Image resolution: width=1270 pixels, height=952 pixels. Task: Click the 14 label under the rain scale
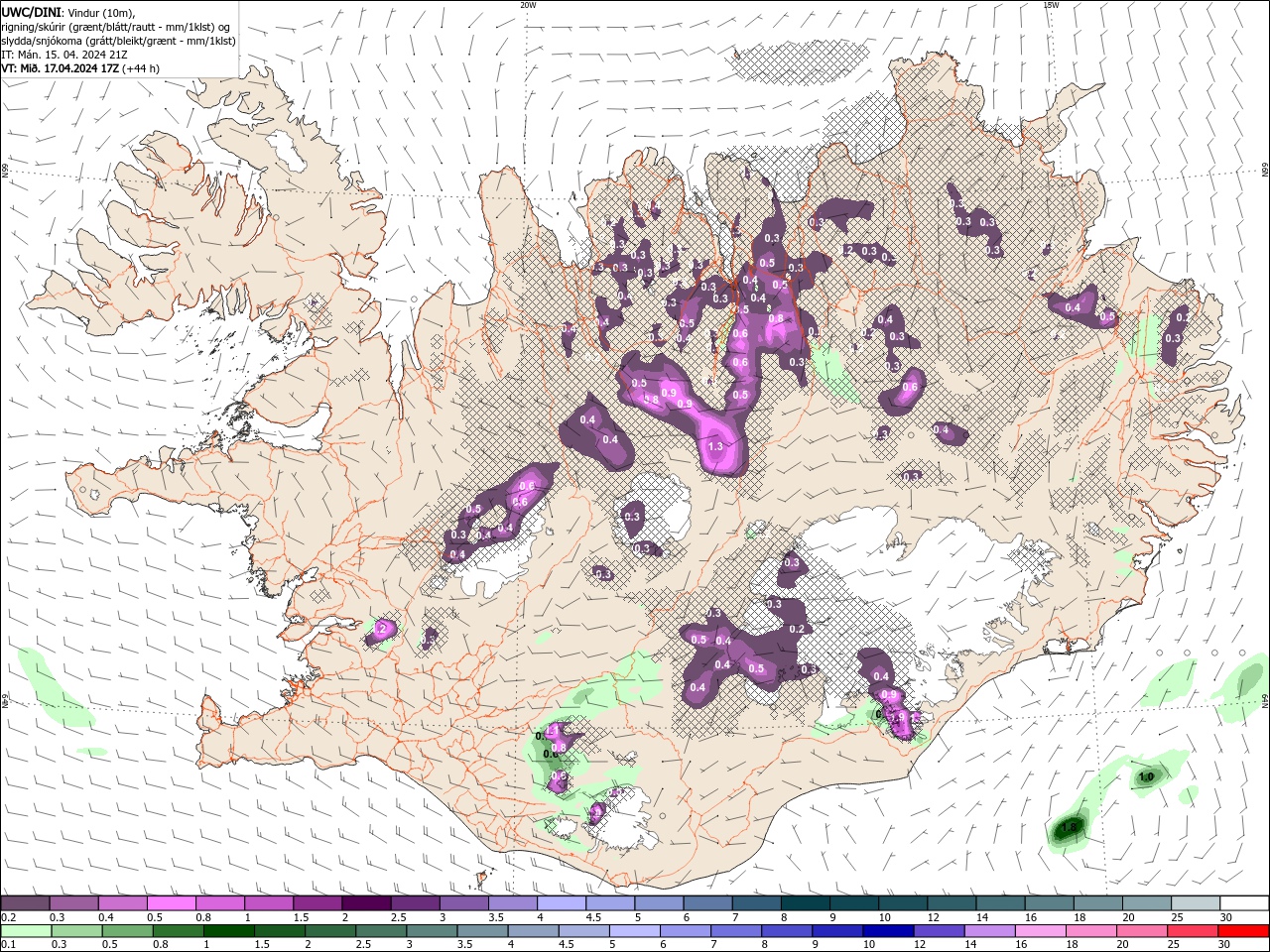click(972, 945)
